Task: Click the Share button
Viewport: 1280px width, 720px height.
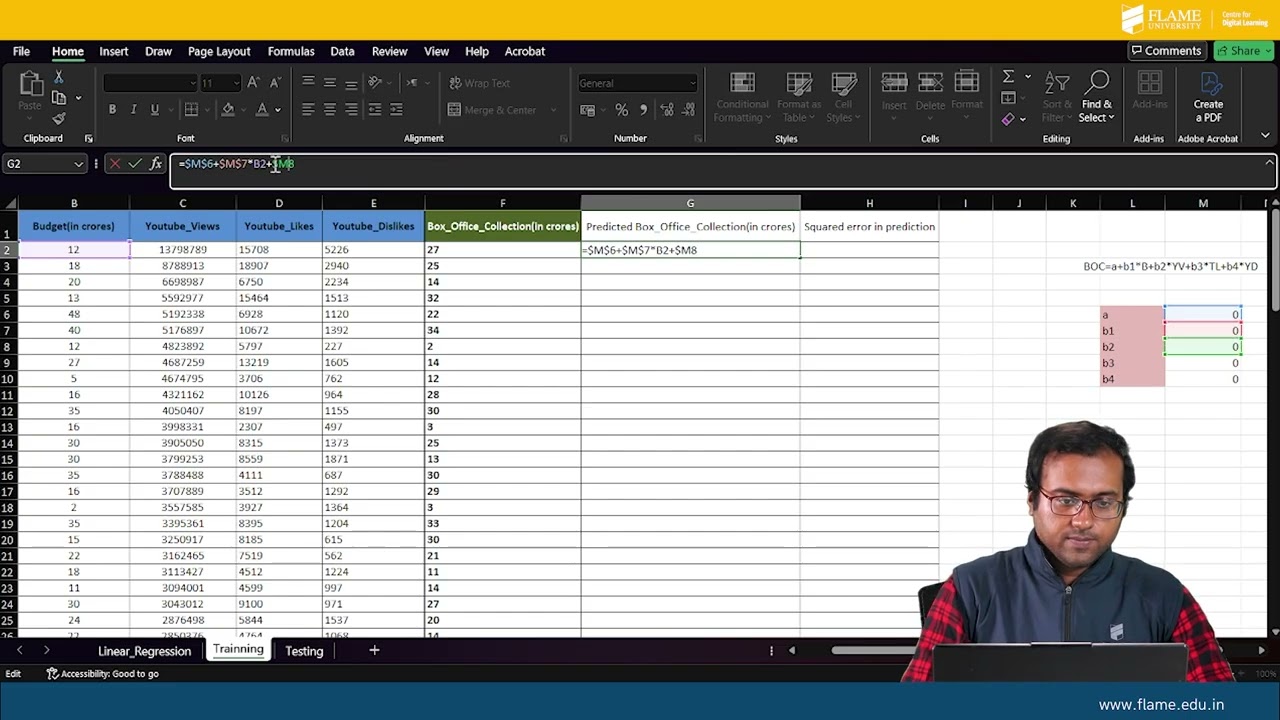Action: [1243, 51]
